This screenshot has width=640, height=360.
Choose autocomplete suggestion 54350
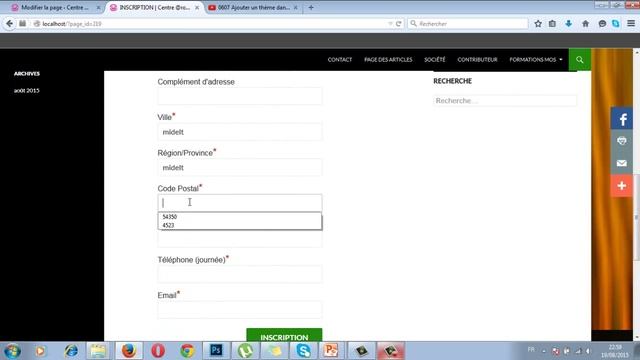coord(240,217)
